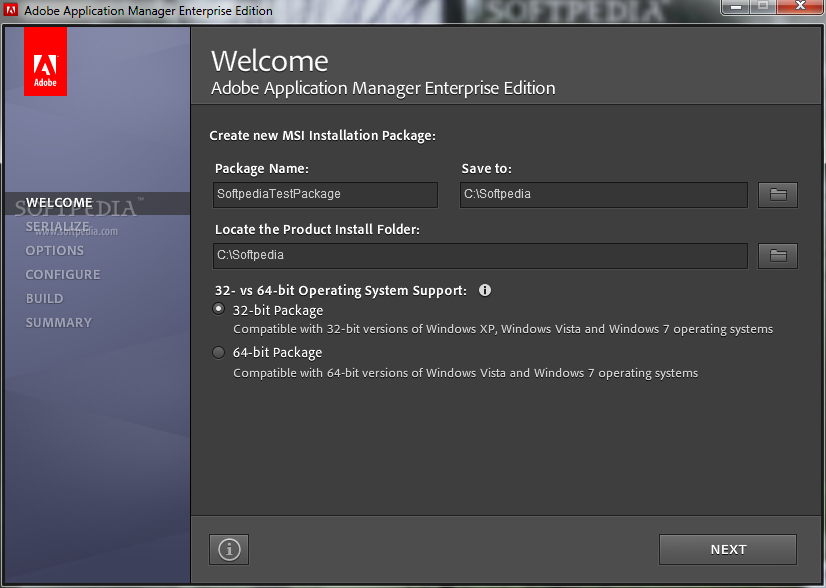Click '32- vs 64-bit Operating System Support:' label

pyautogui.click(x=340, y=291)
